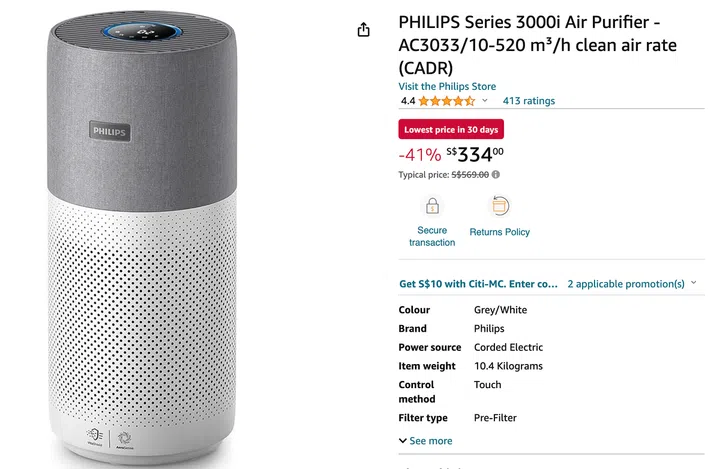The width and height of the screenshot is (720, 469).
Task: Click the share icon beside the product image
Action: click(x=364, y=30)
